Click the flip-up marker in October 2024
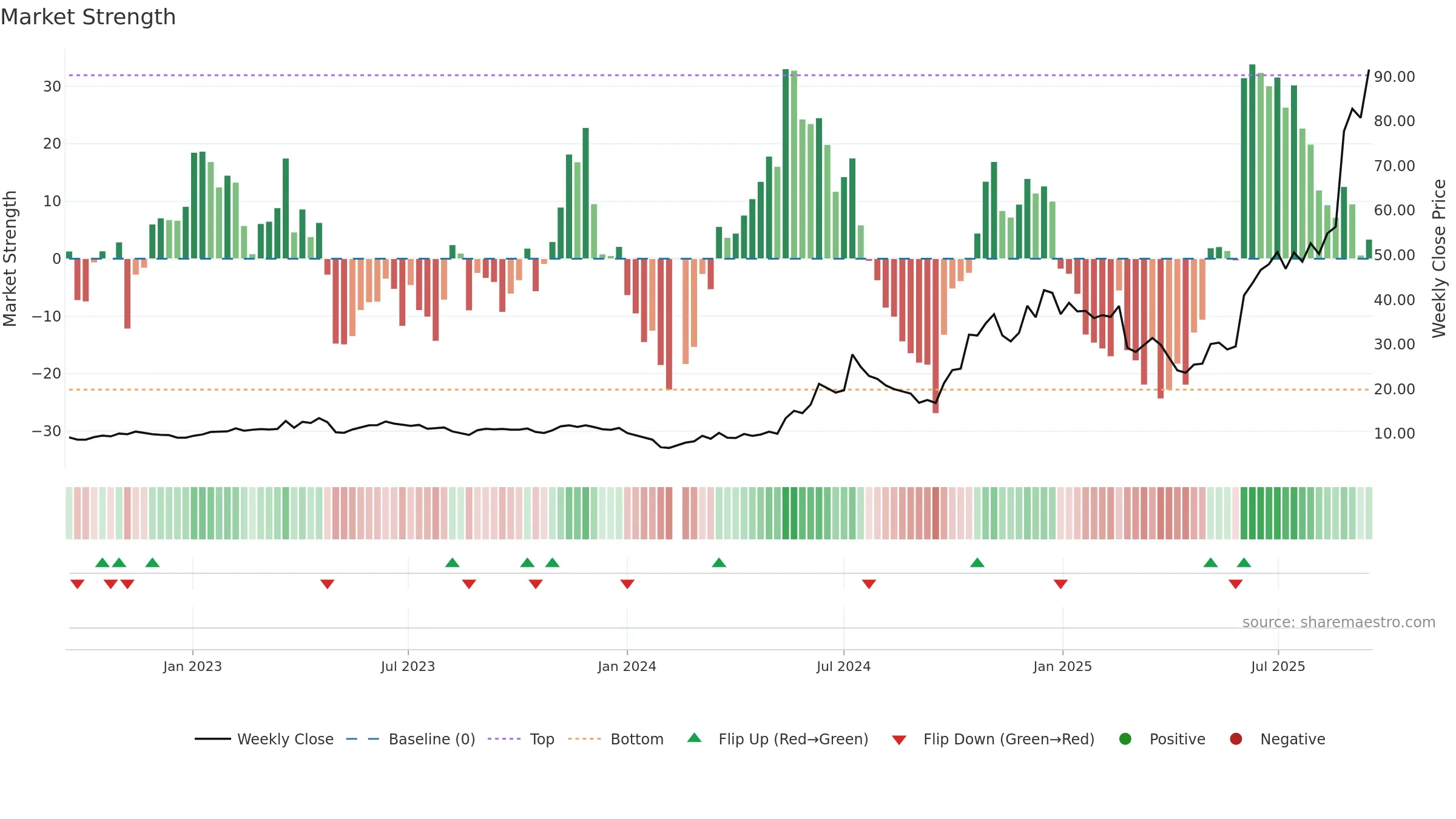 pos(977,562)
